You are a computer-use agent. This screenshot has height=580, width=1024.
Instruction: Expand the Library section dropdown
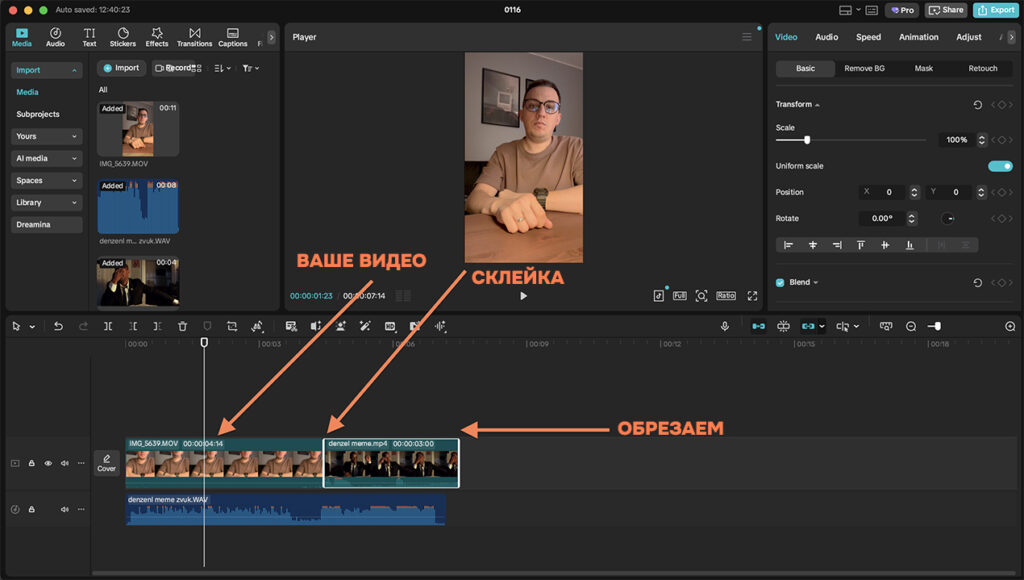tap(46, 202)
